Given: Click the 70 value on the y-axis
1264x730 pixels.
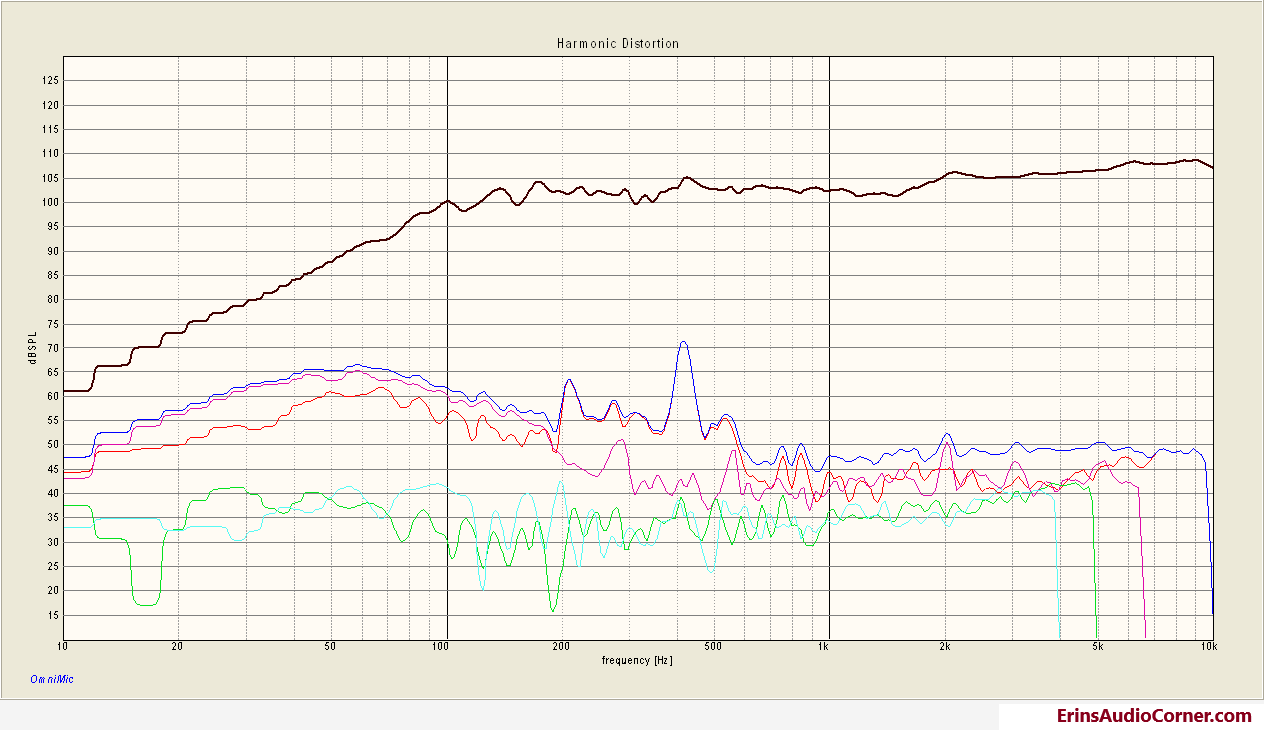Looking at the screenshot, I should [x=54, y=348].
